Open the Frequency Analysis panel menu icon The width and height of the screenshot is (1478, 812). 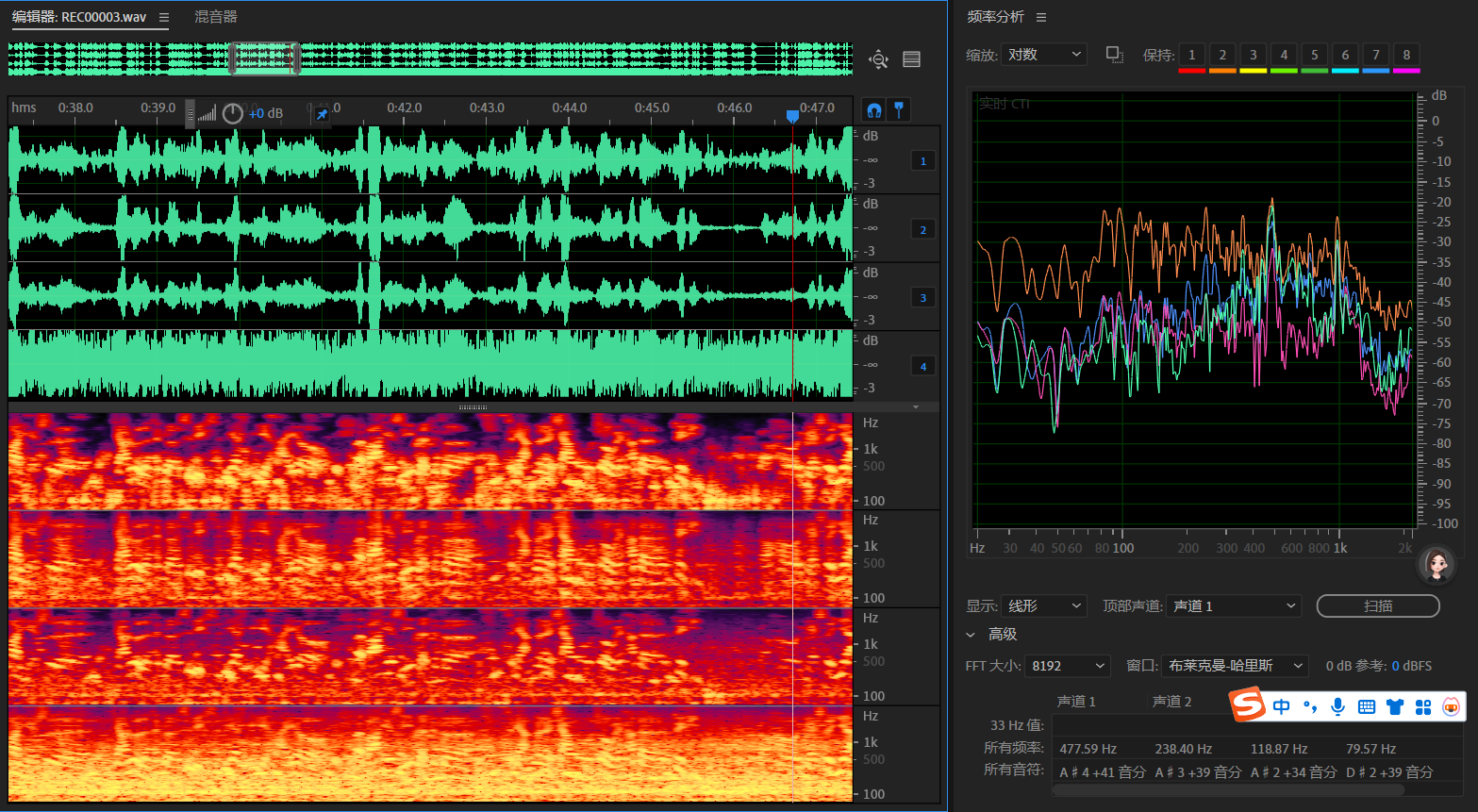coord(1041,17)
